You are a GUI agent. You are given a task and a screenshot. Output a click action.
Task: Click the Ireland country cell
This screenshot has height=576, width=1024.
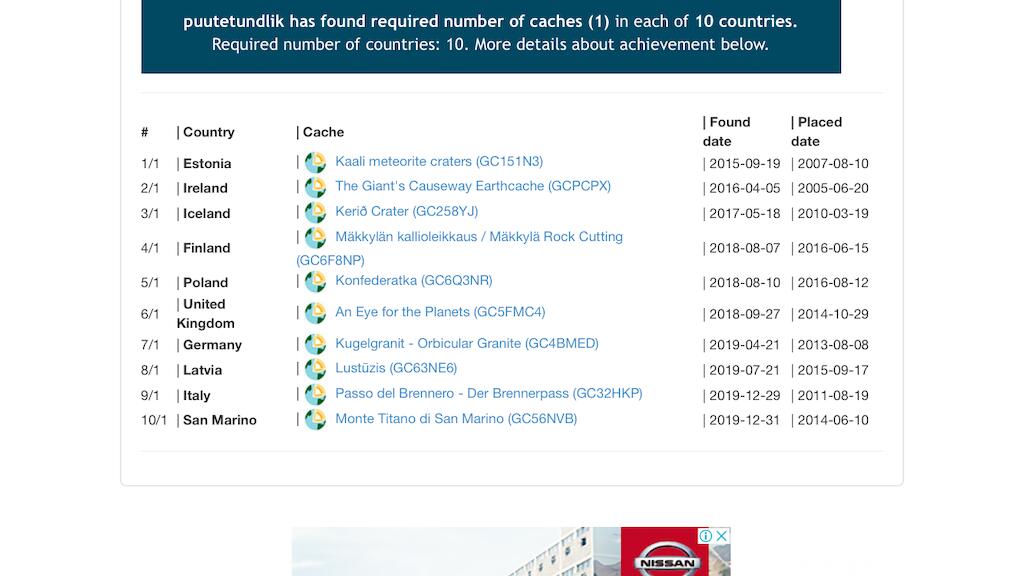click(x=205, y=188)
